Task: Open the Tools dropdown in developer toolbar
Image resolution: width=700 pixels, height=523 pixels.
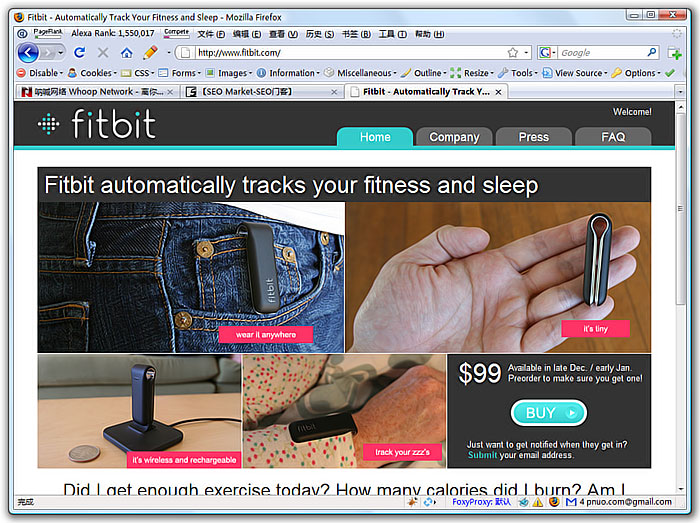Action: click(x=518, y=73)
